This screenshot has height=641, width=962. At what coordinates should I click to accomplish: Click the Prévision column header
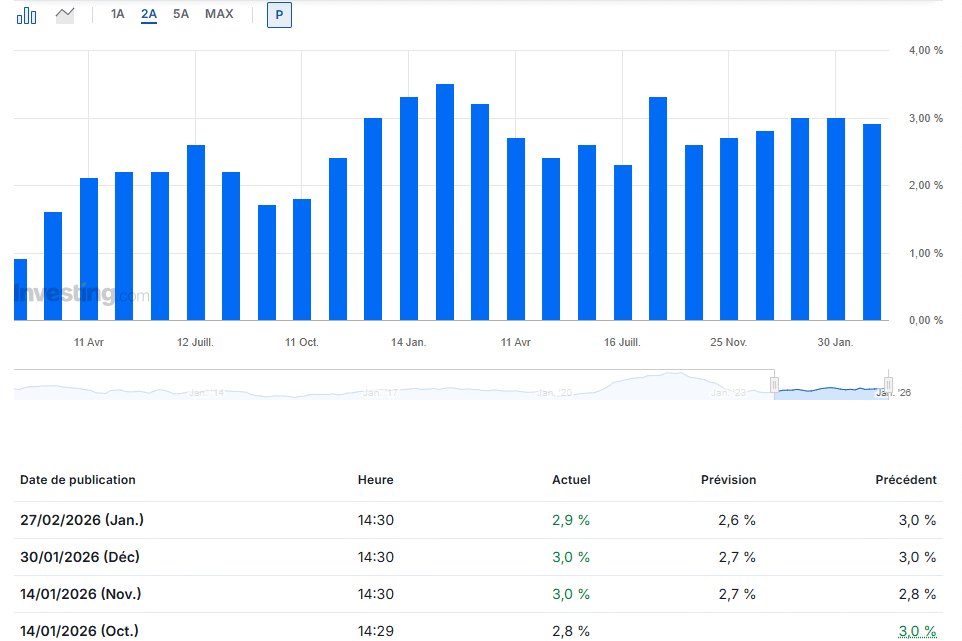728,480
